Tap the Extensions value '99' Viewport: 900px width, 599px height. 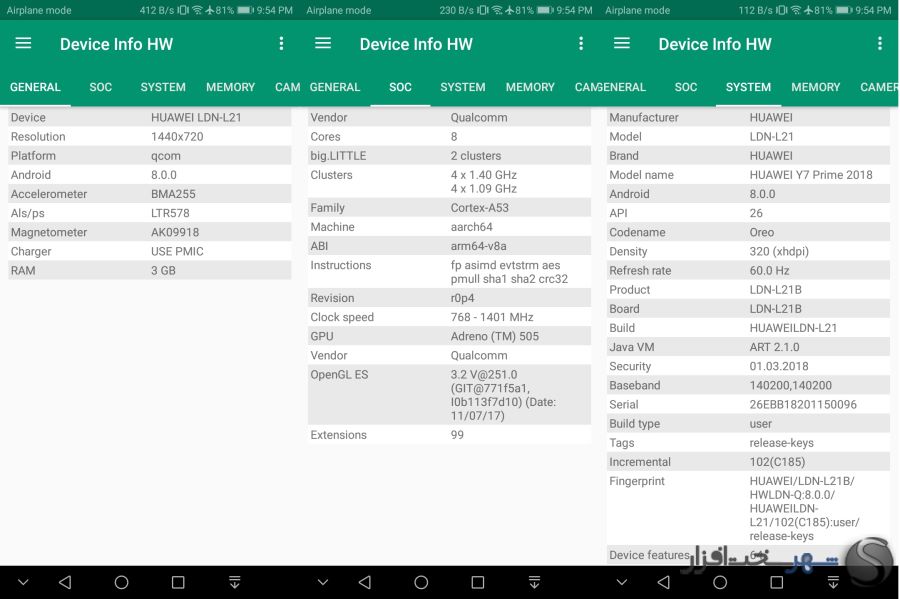457,435
